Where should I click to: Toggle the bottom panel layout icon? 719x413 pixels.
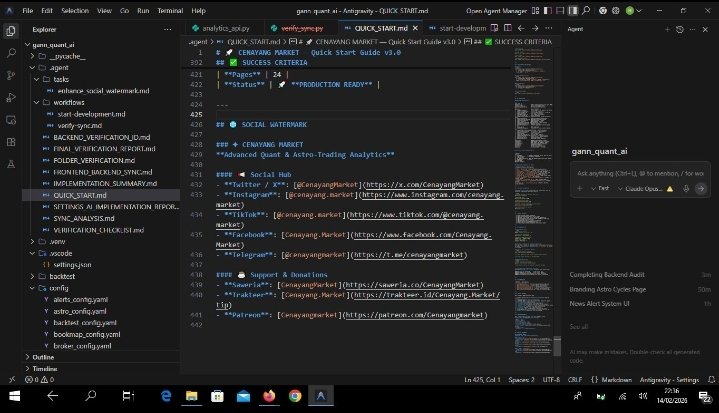point(560,10)
